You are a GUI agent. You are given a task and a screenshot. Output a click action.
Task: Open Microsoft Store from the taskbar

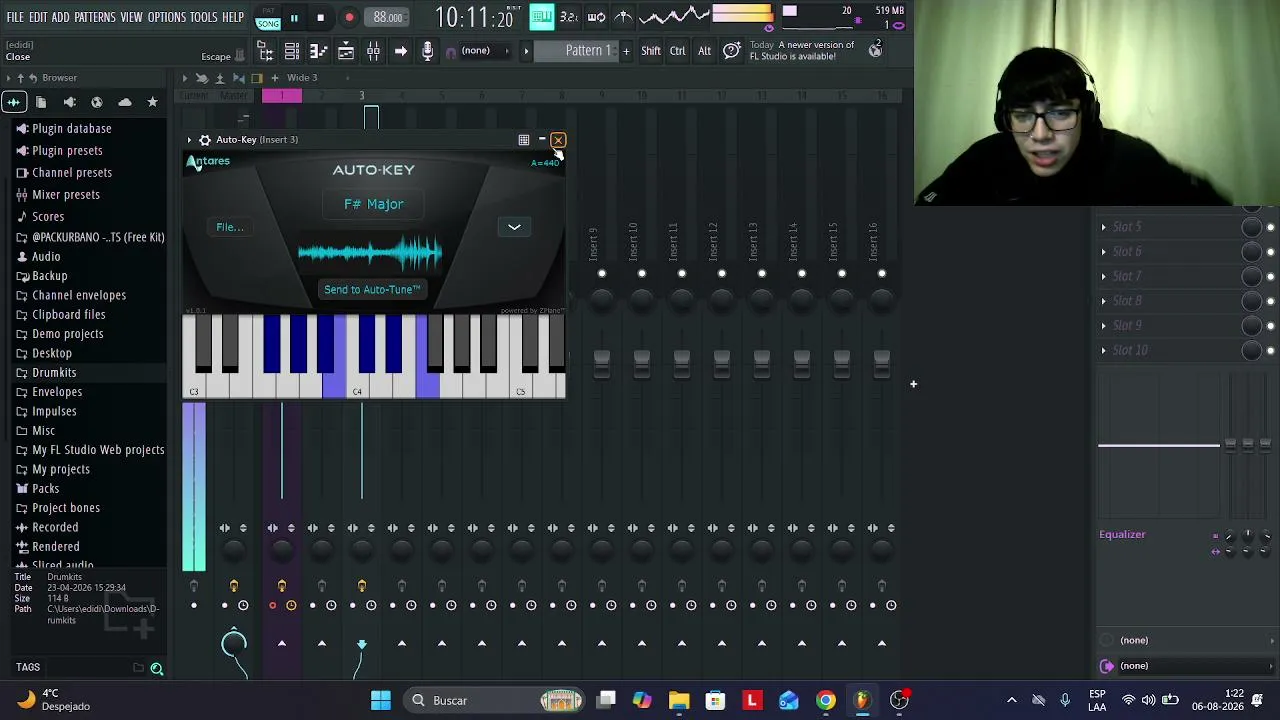tap(715, 701)
